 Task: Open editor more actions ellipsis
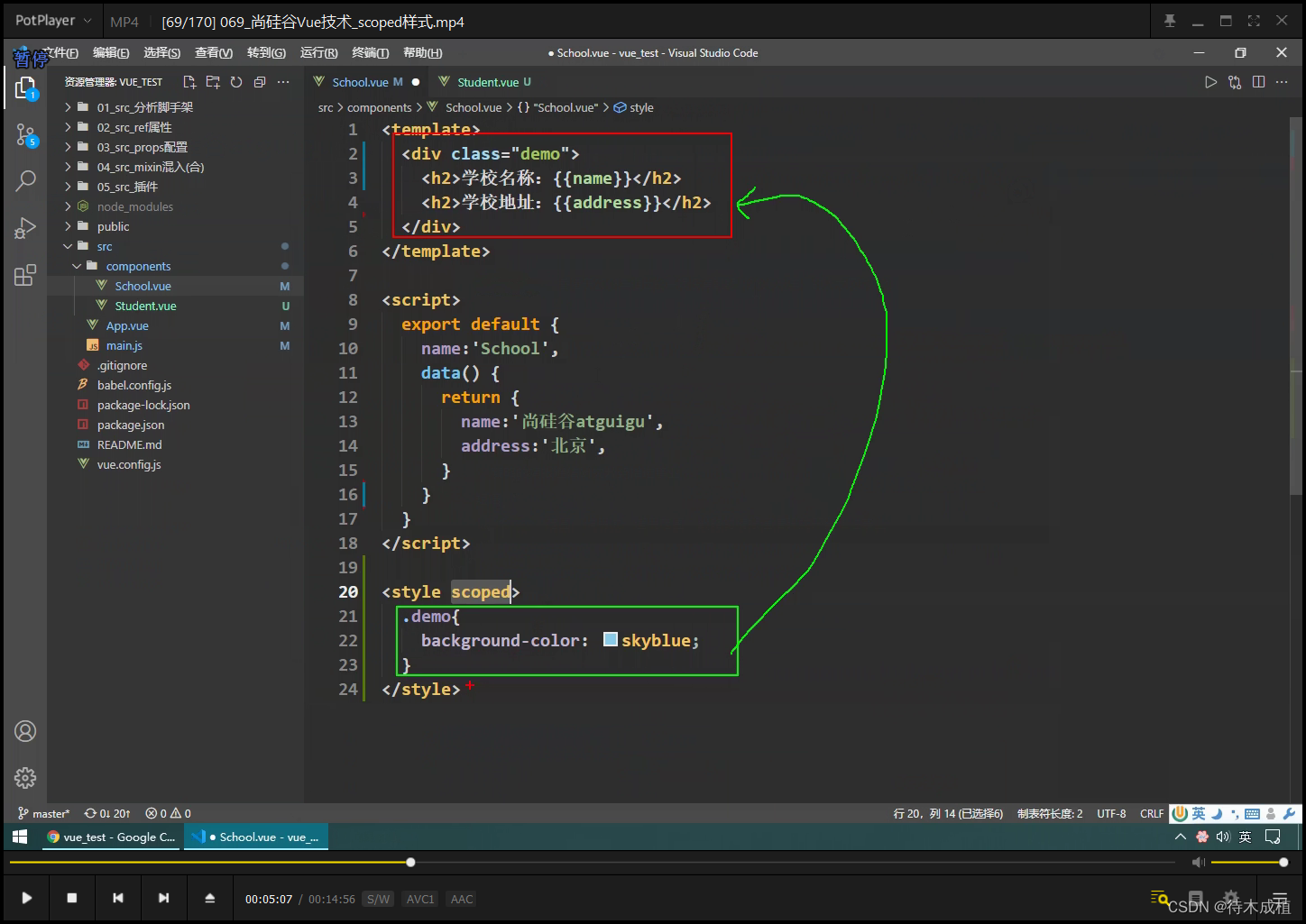click(1282, 82)
